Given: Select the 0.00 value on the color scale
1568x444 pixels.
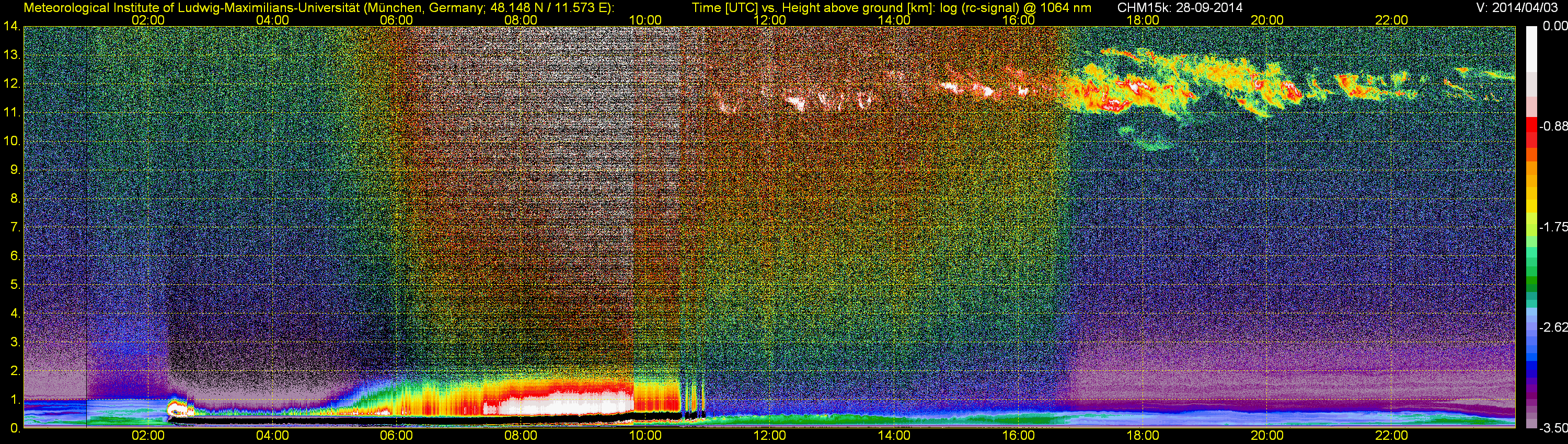Looking at the screenshot, I should click(1553, 26).
